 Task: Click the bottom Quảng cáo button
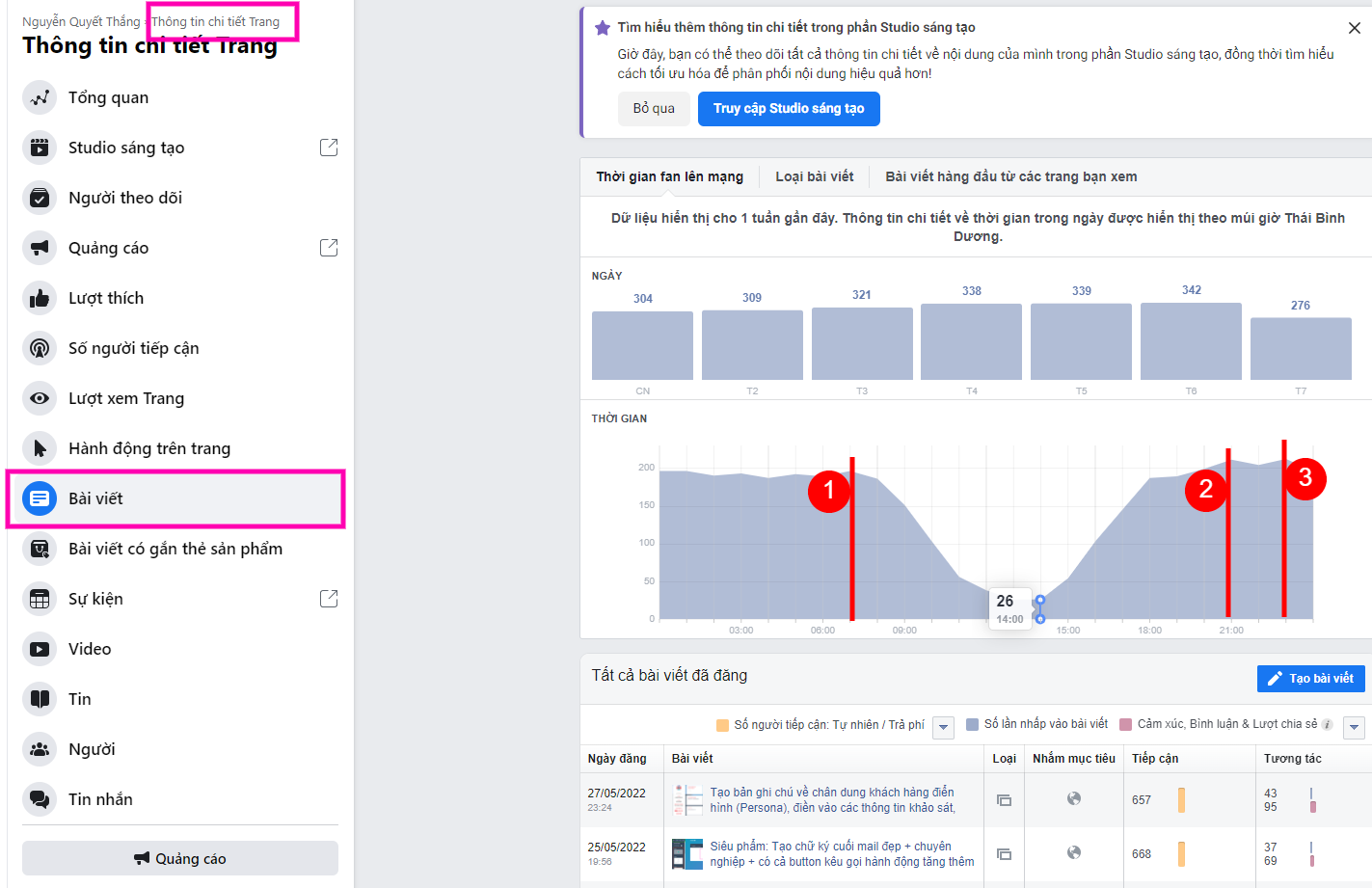coord(180,858)
